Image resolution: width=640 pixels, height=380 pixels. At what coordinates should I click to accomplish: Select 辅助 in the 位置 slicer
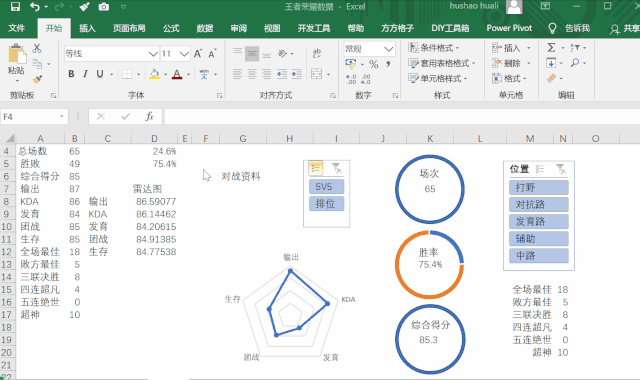(x=539, y=239)
